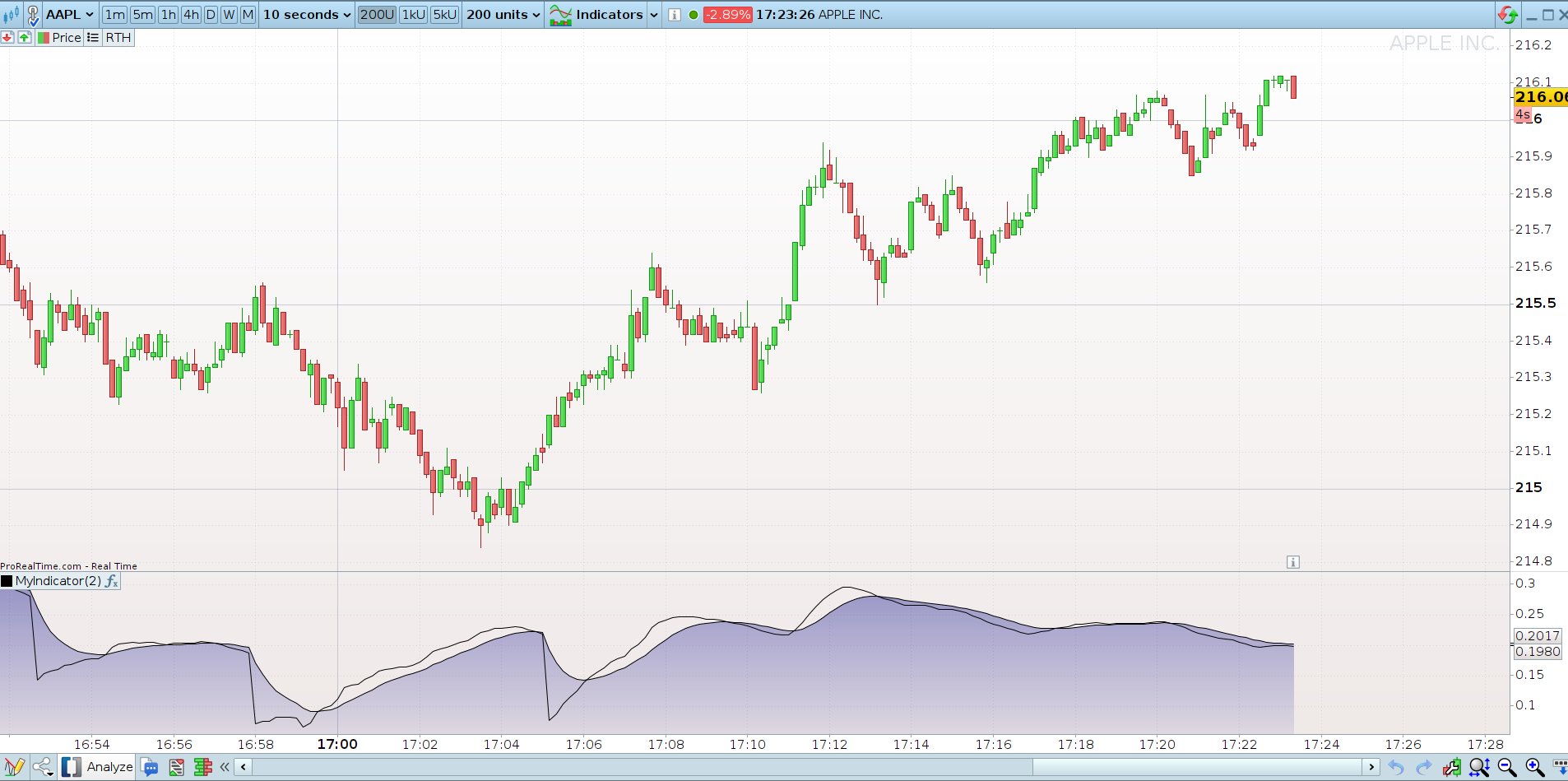
Task: Switch to the 5m timeframe
Action: click(143, 15)
